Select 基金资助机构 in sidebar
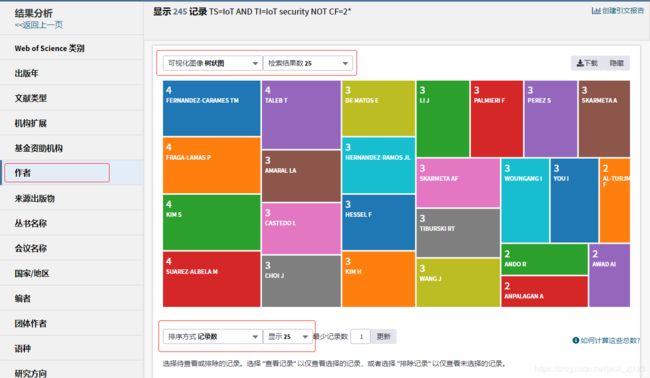The image size is (650, 378). coord(72,148)
